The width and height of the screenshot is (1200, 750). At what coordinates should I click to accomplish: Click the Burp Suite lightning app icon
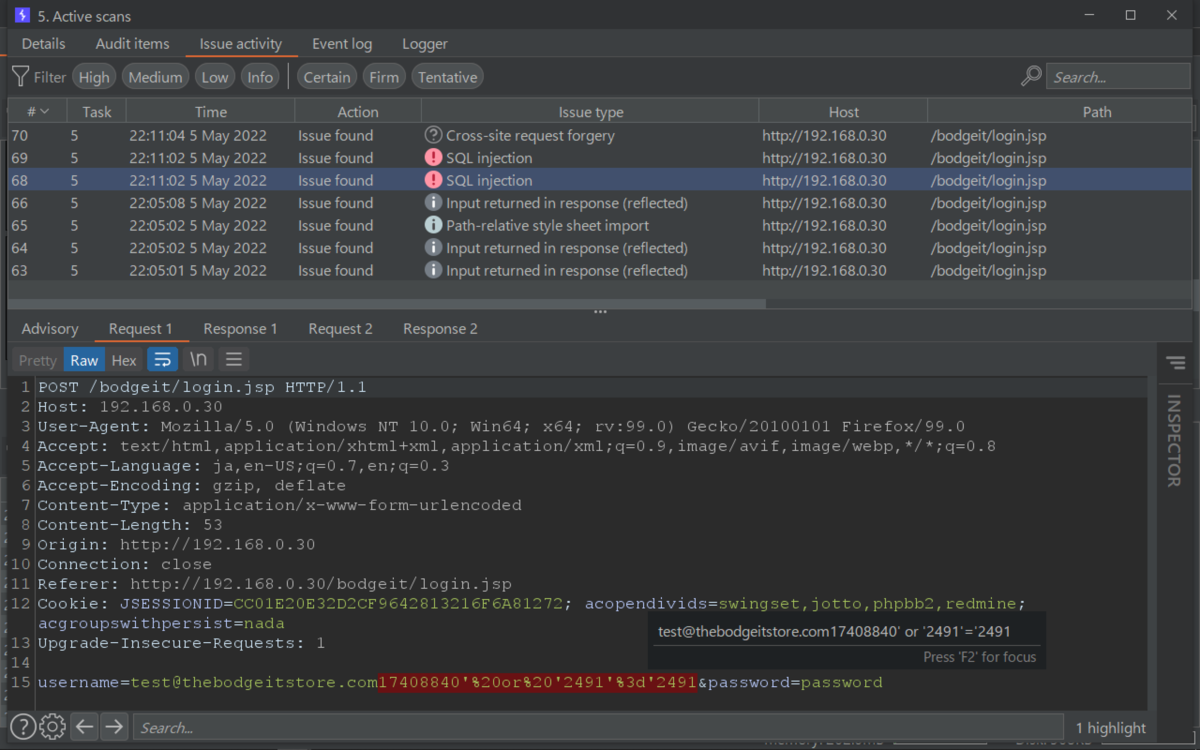(22, 15)
